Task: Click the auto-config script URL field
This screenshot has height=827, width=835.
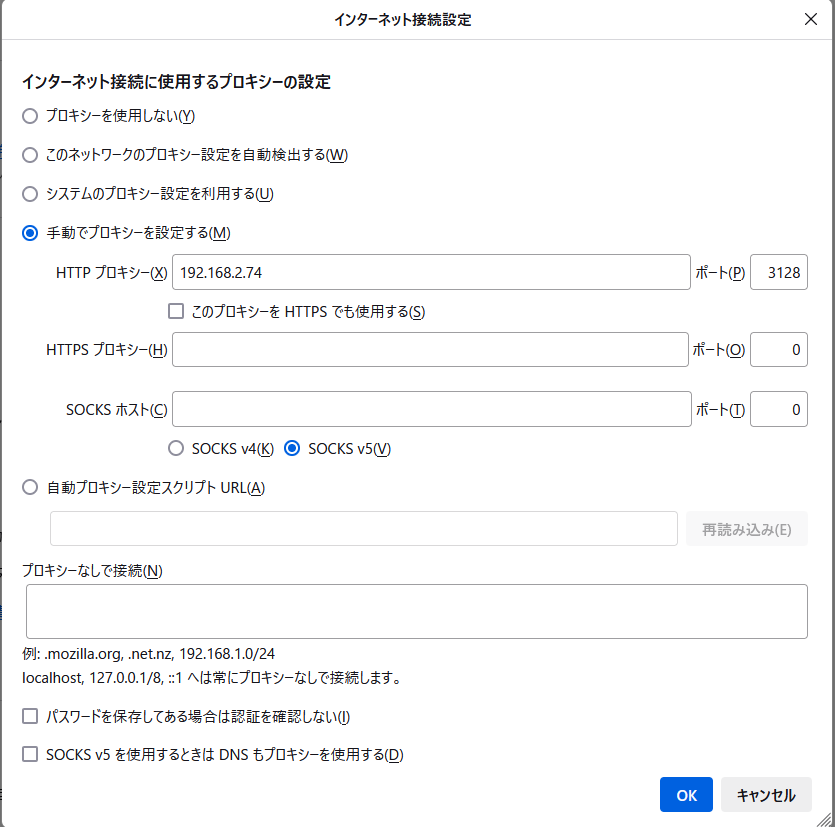Action: pyautogui.click(x=363, y=529)
